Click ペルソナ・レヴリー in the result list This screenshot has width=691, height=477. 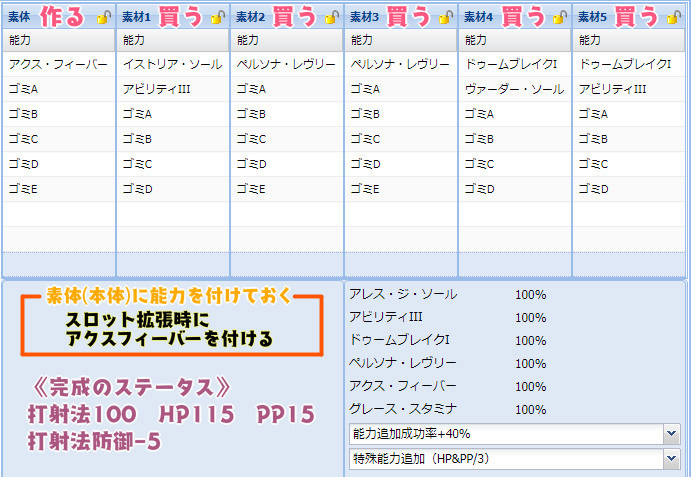(x=403, y=363)
